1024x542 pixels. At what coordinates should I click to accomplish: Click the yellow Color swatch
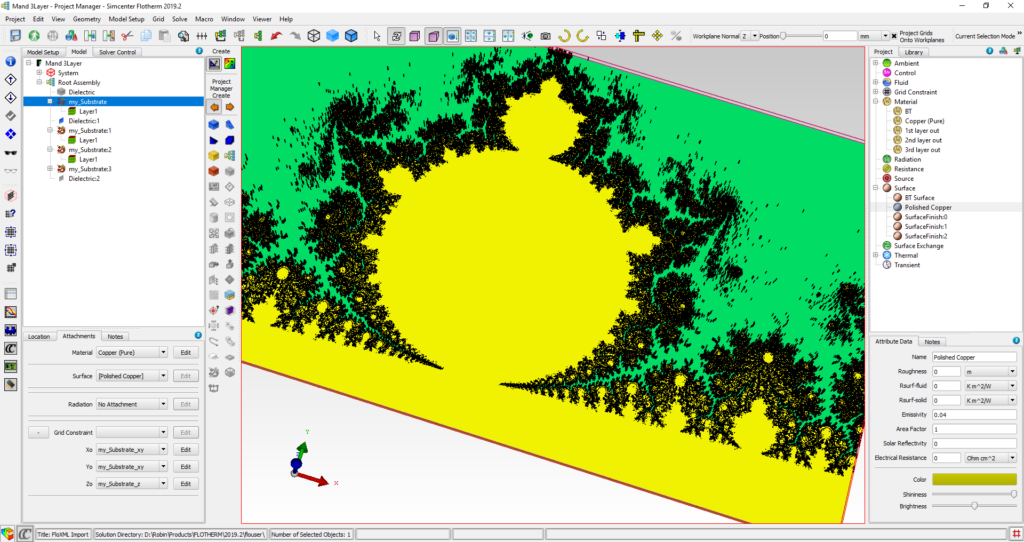974,480
